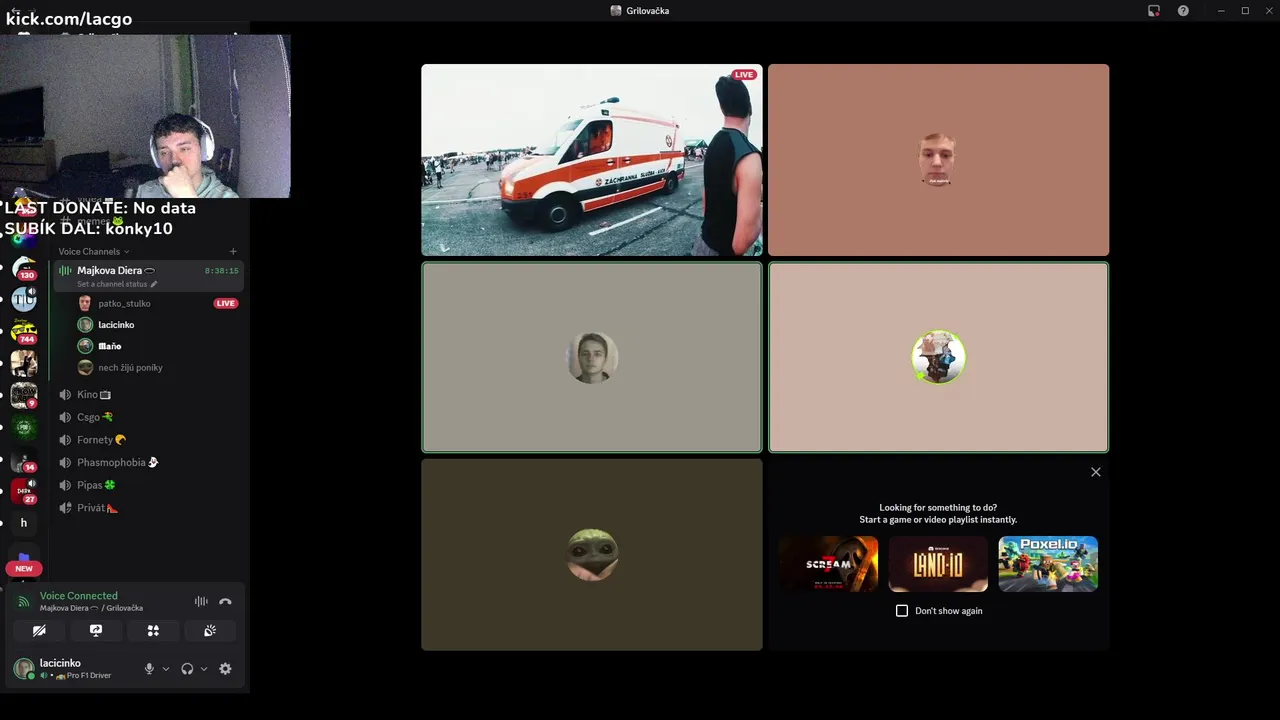
Task: Mute the microphone
Action: [x=149, y=669]
